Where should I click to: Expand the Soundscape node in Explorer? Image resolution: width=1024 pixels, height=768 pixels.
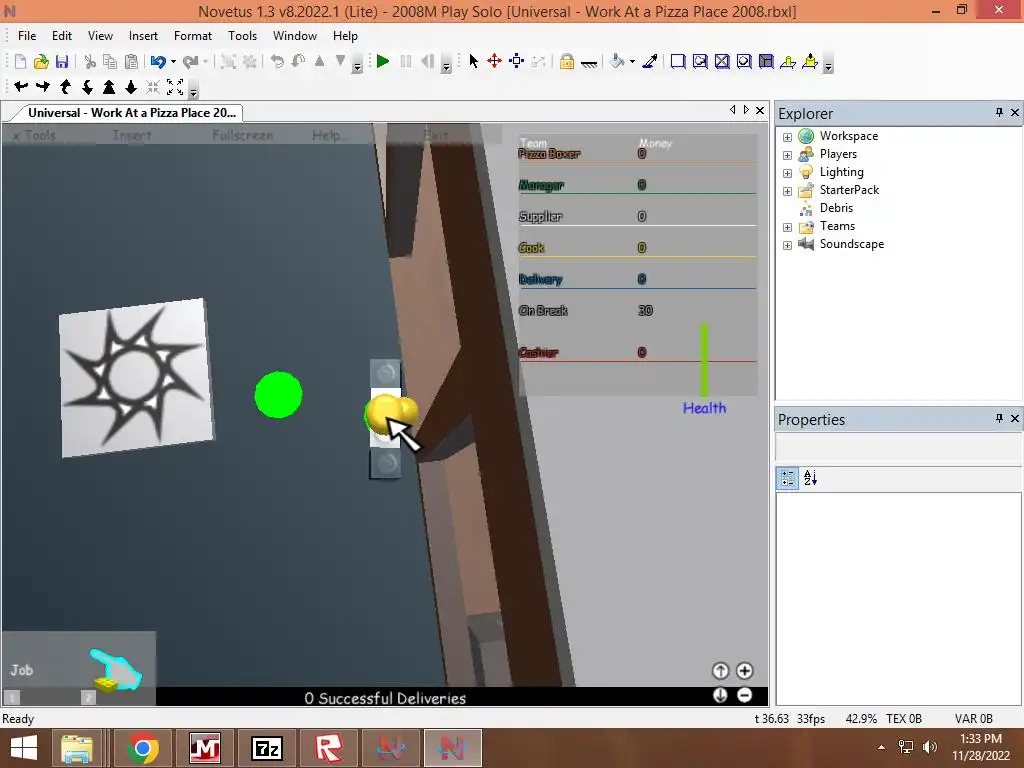787,245
